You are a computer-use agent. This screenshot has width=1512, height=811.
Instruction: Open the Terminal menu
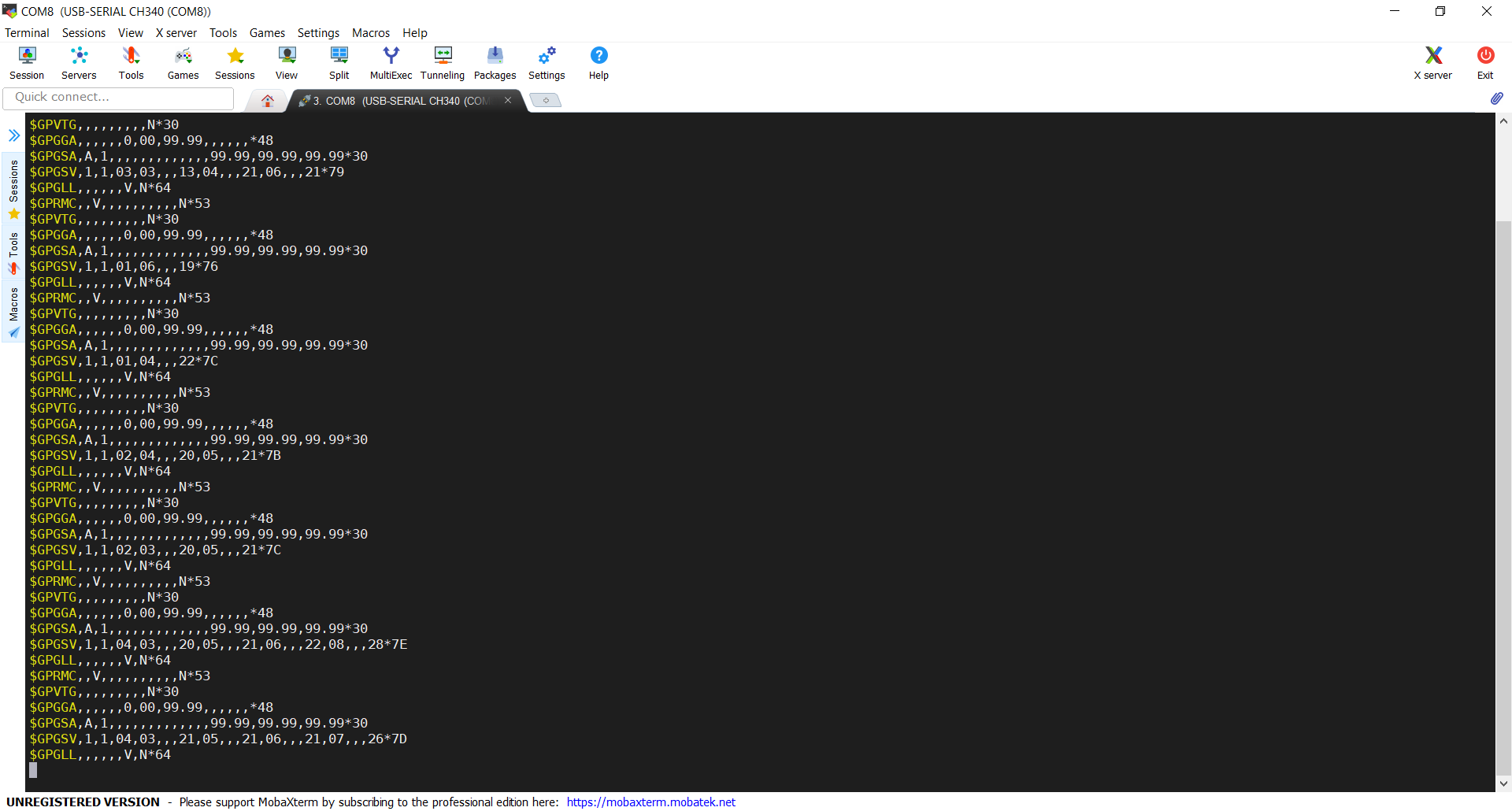coord(27,32)
